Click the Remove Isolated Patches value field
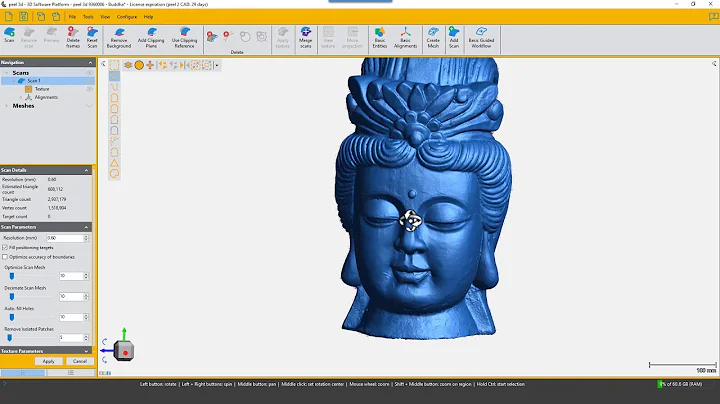 [71, 338]
